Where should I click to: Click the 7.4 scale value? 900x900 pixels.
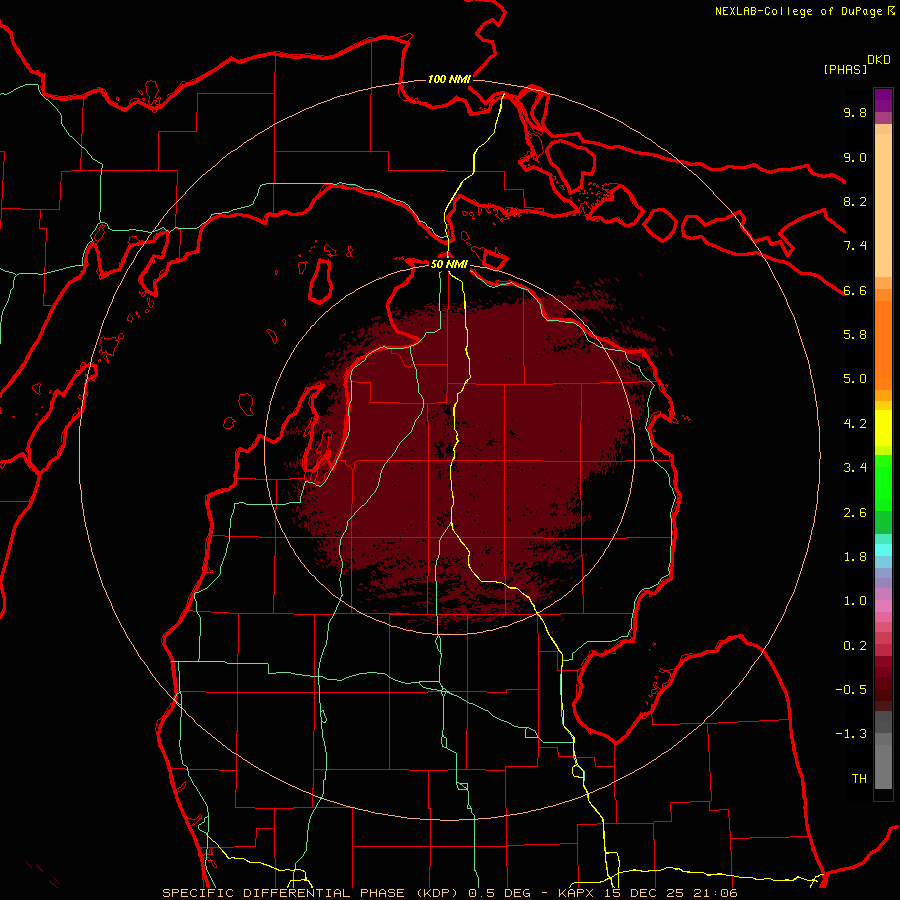(x=855, y=246)
